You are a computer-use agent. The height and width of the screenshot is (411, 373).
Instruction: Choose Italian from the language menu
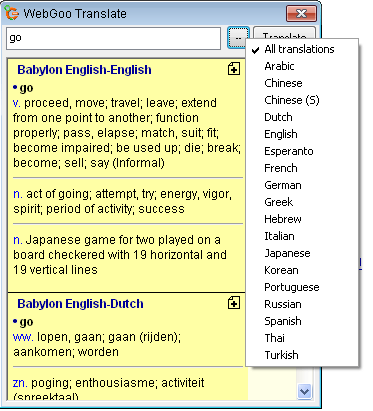pyautogui.click(x=302, y=236)
